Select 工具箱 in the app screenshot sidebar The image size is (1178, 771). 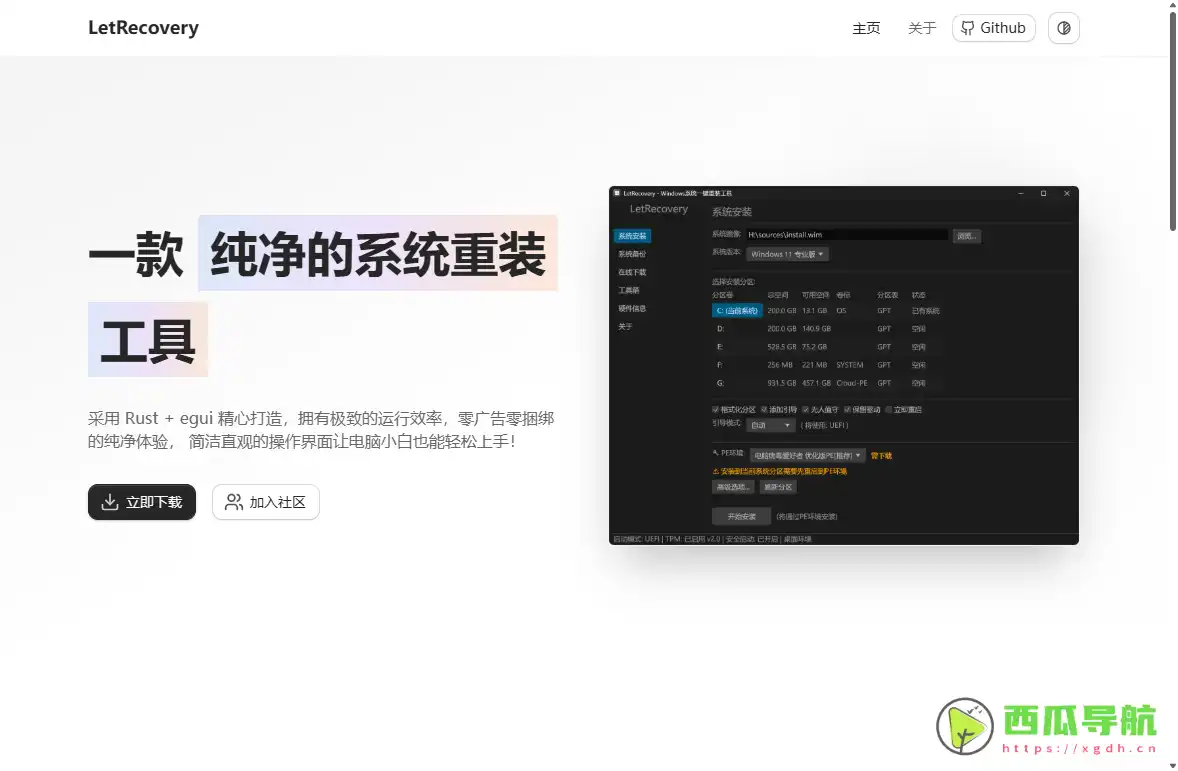coord(629,290)
